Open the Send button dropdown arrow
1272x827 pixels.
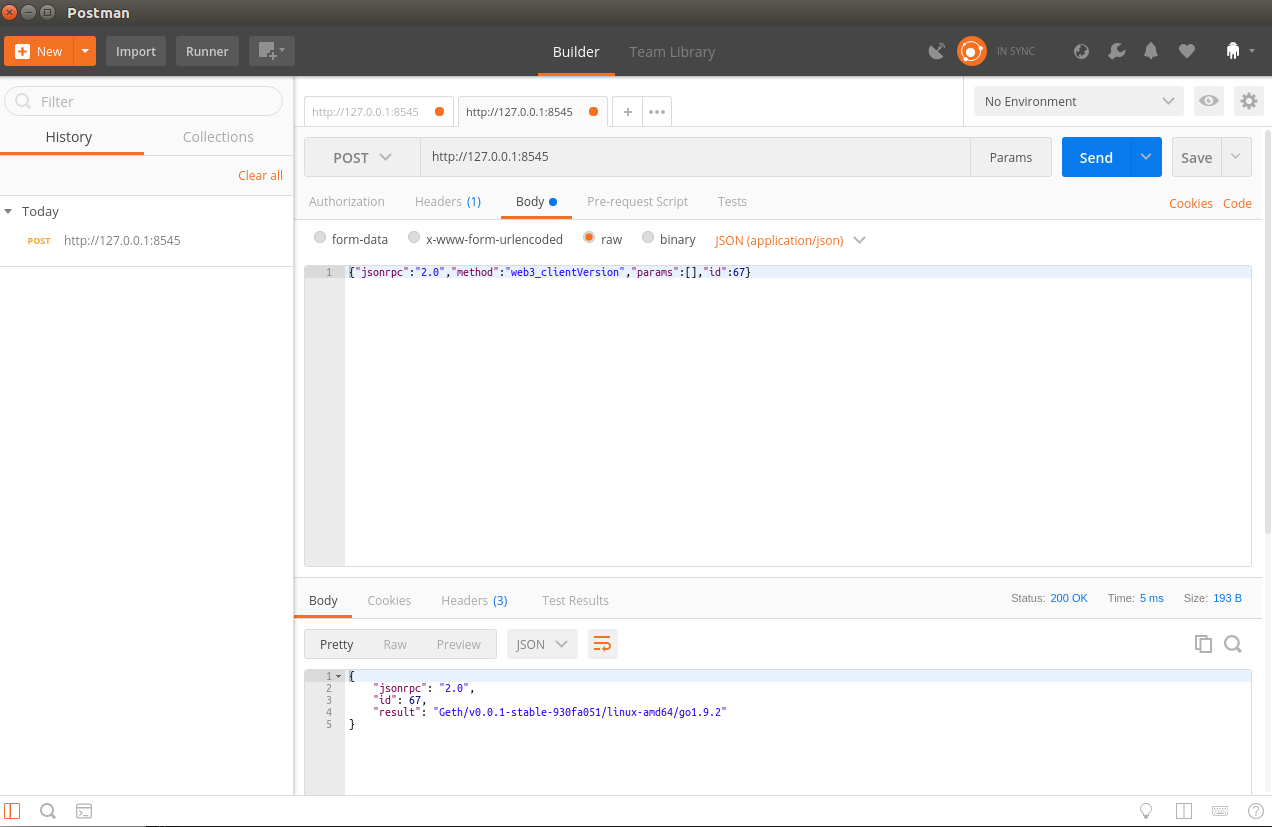pyautogui.click(x=1146, y=157)
